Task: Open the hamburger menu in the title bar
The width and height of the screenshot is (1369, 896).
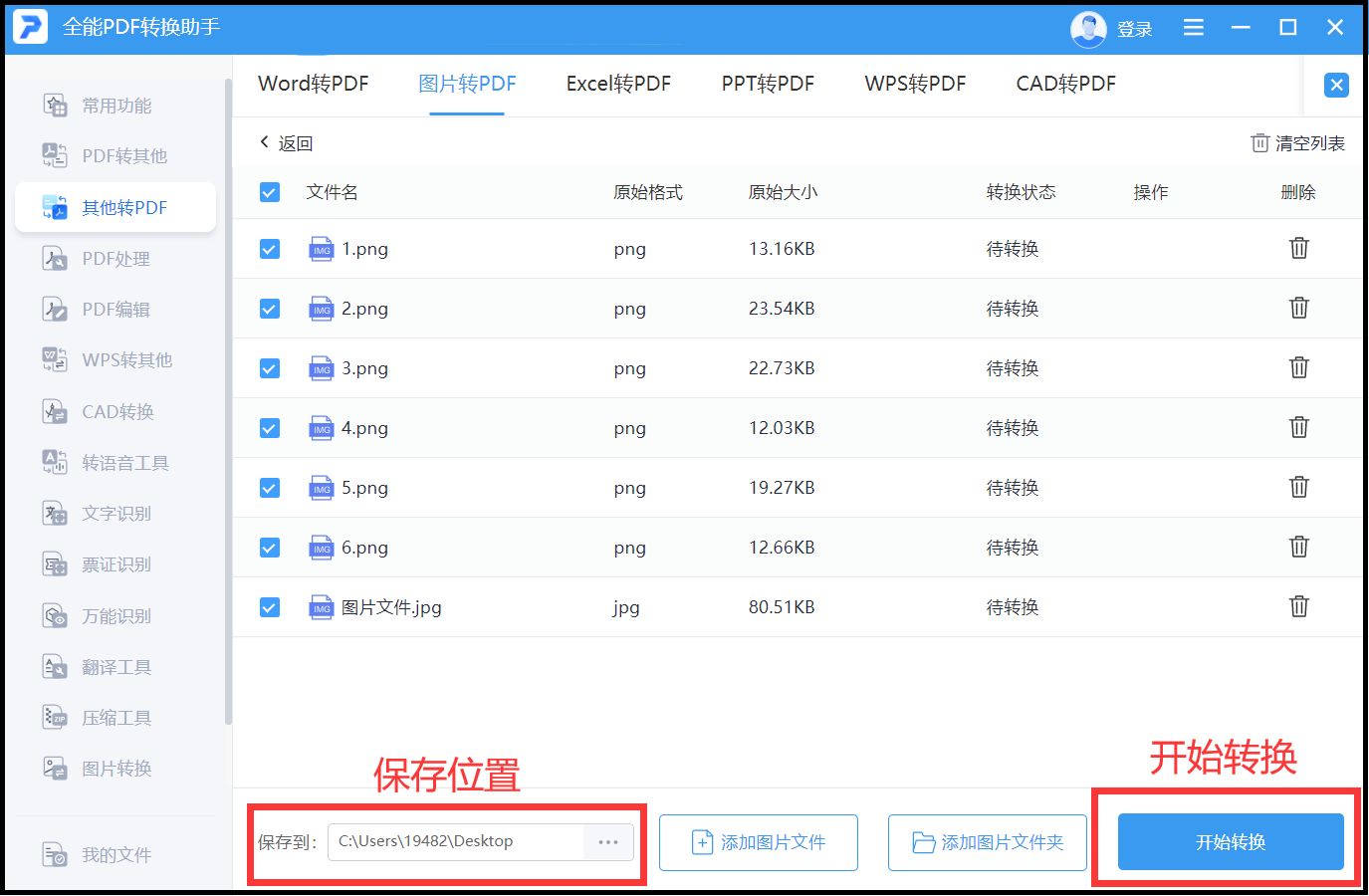Action: (1193, 27)
